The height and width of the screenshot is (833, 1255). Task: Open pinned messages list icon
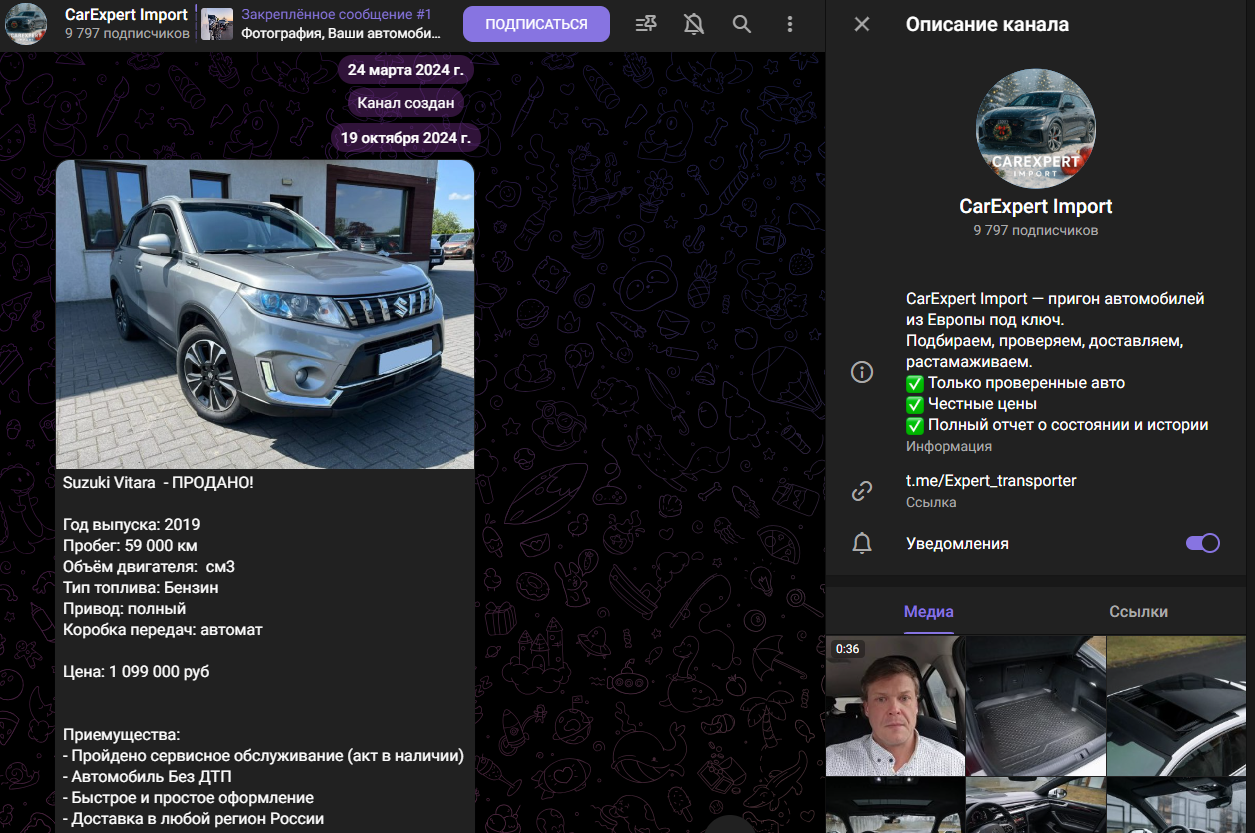point(646,24)
